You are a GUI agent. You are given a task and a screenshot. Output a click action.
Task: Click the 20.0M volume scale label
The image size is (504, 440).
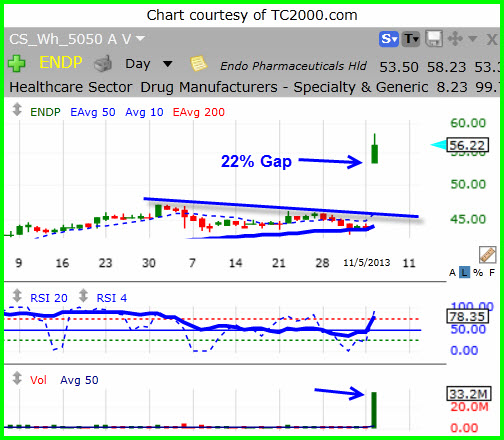(x=469, y=407)
